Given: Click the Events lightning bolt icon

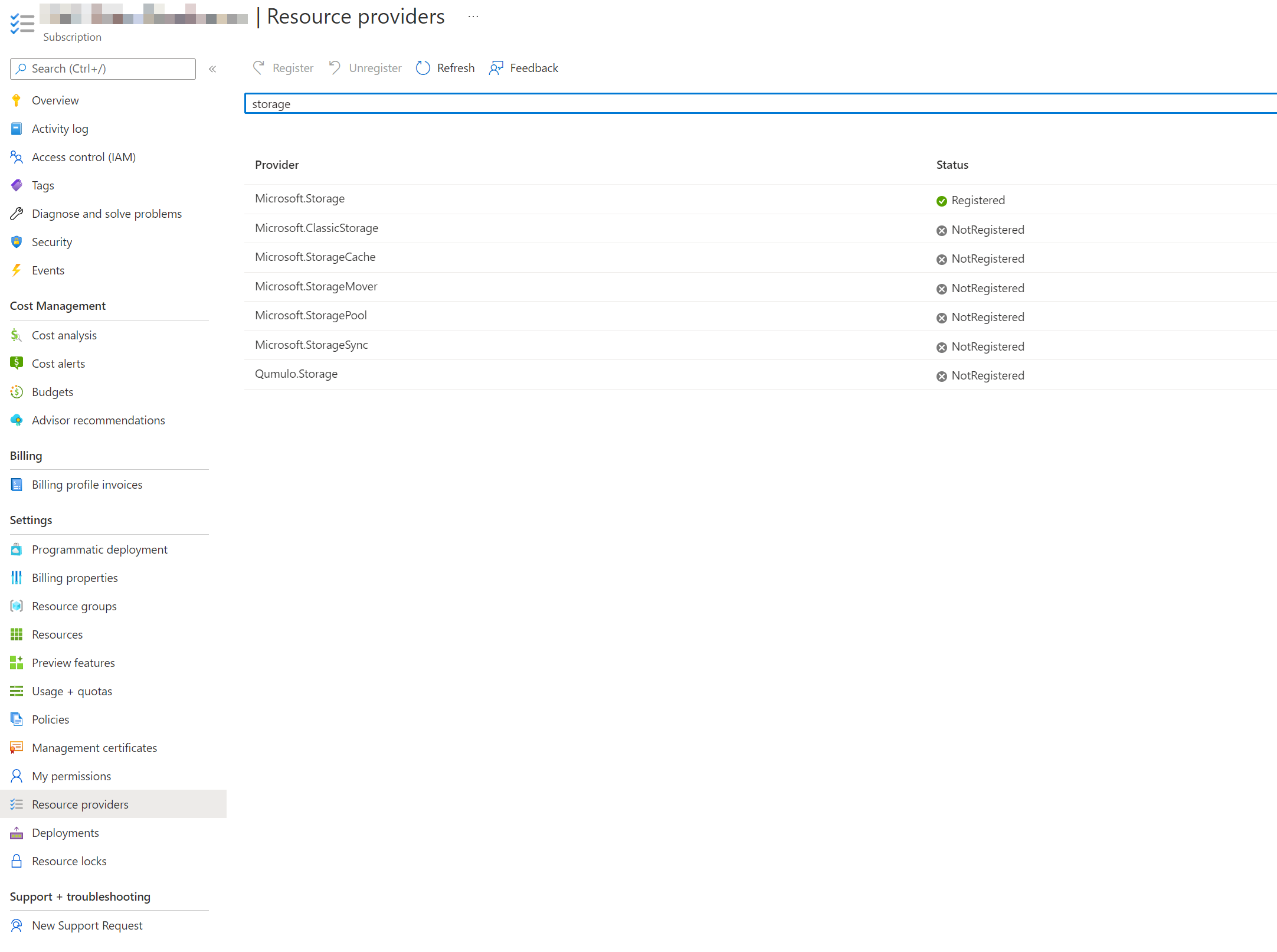Looking at the screenshot, I should [17, 270].
